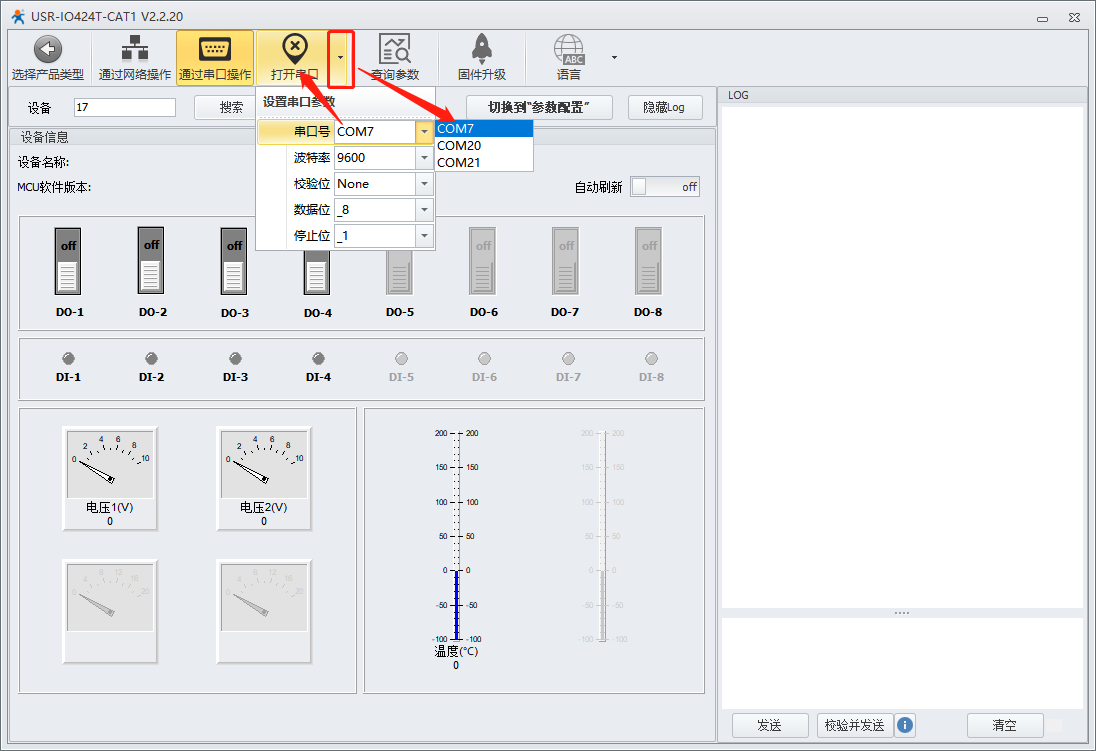This screenshot has width=1096, height=751.
Task: Select COM7 in the port list
Action: [x=484, y=129]
